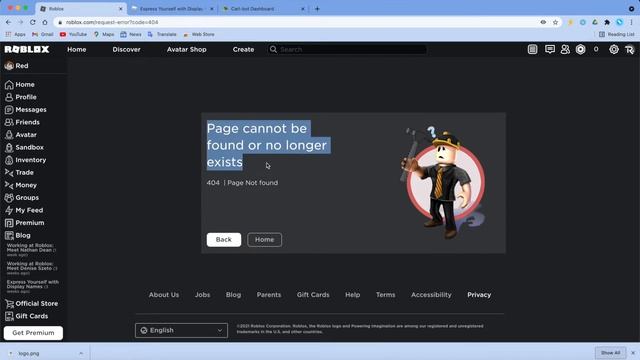Click the browser address bar
This screenshot has height=360, width=640.
[298, 22]
